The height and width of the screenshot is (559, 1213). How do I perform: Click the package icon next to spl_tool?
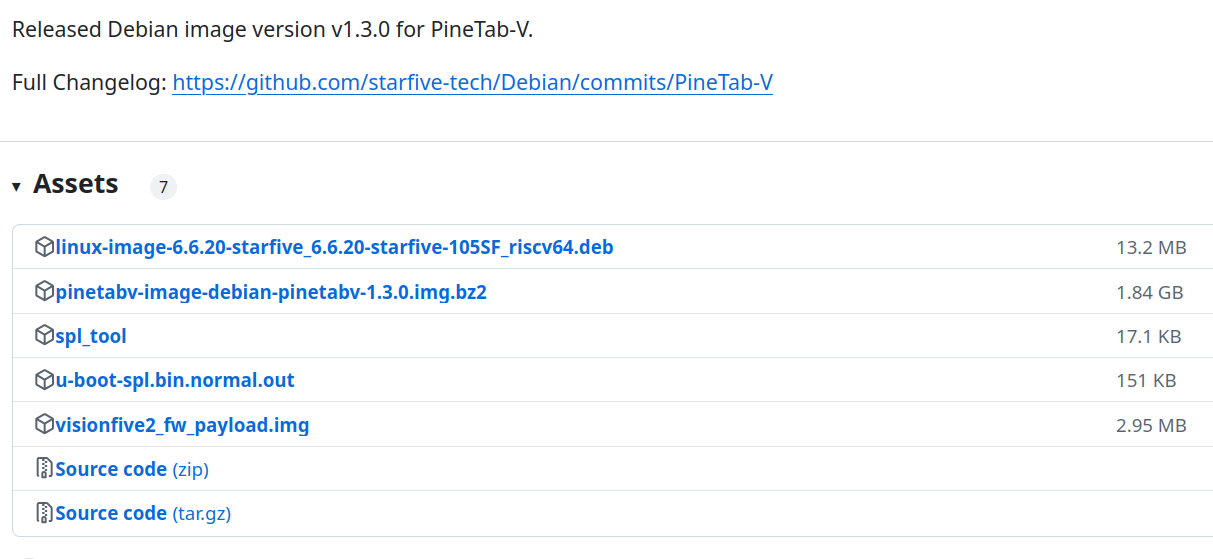click(44, 336)
